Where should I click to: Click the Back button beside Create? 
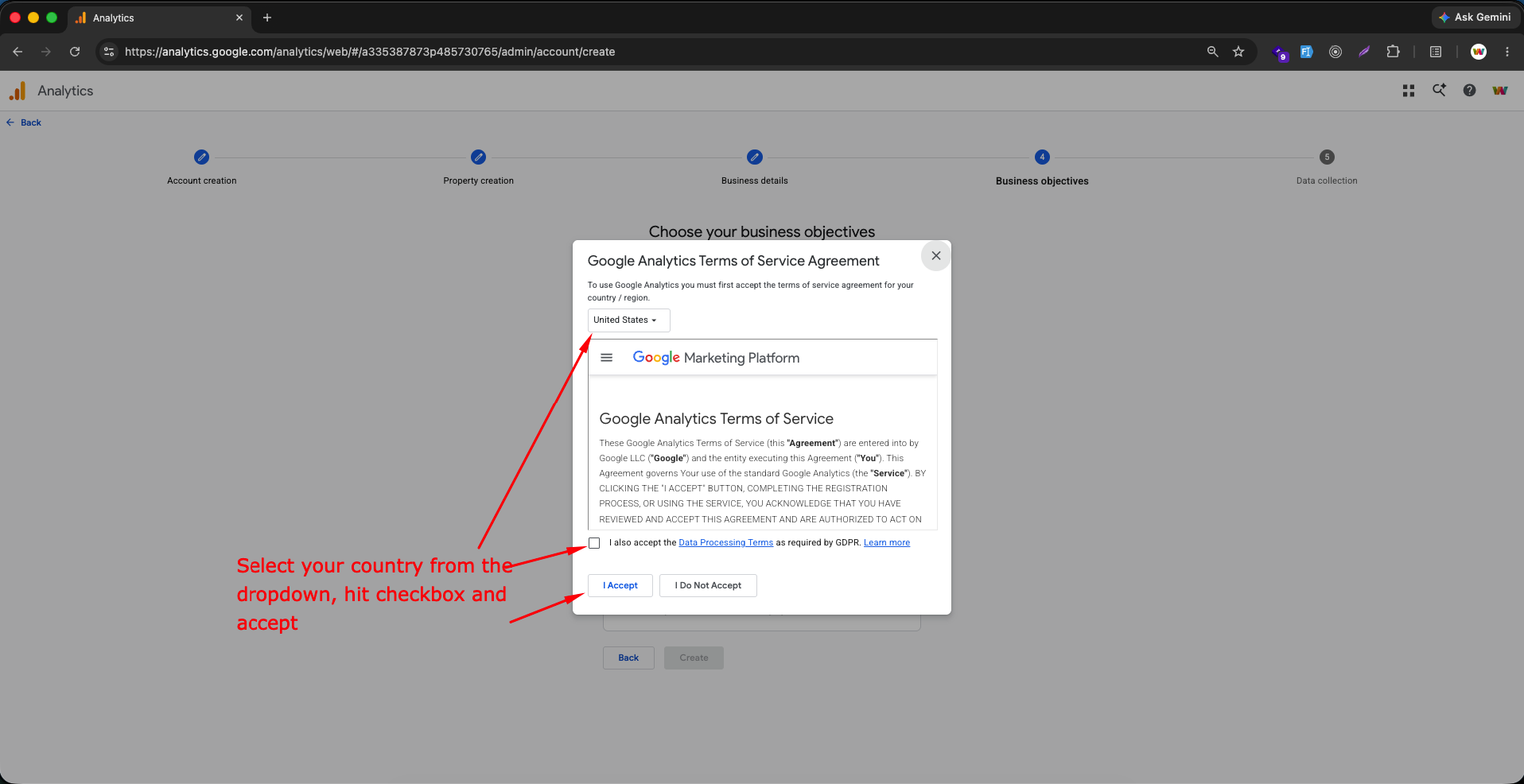[628, 658]
